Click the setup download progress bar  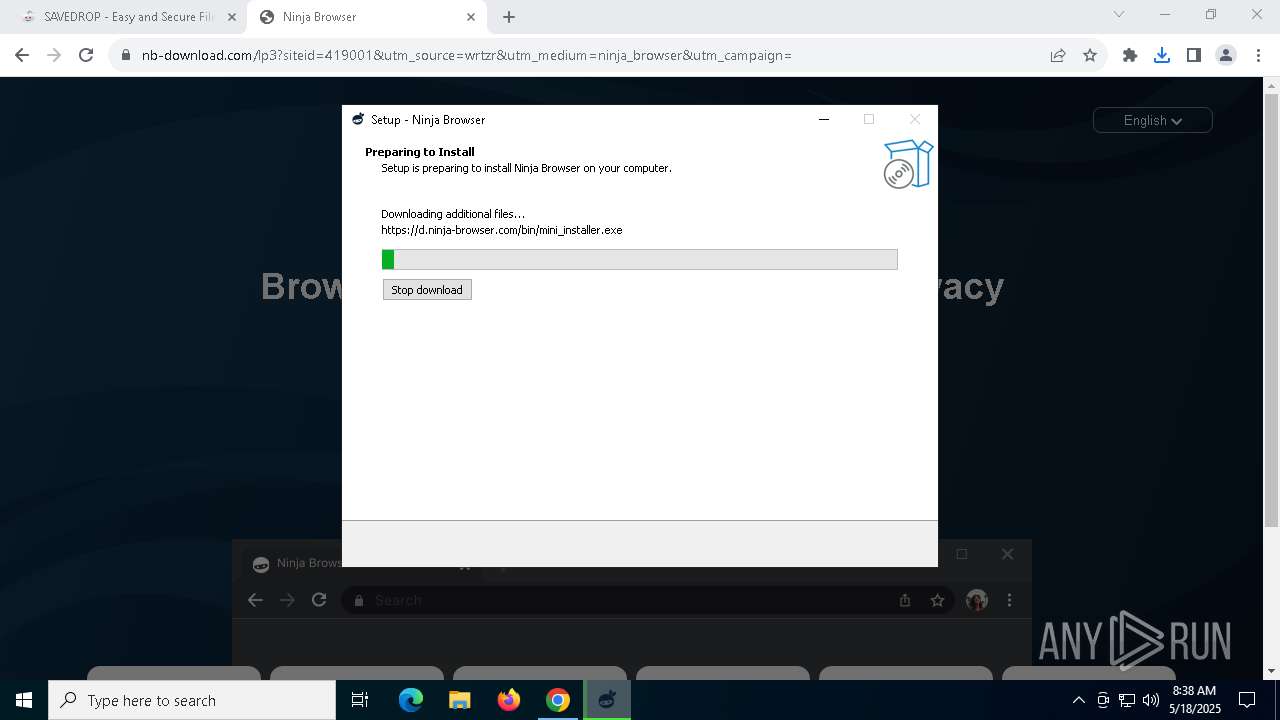(x=640, y=260)
